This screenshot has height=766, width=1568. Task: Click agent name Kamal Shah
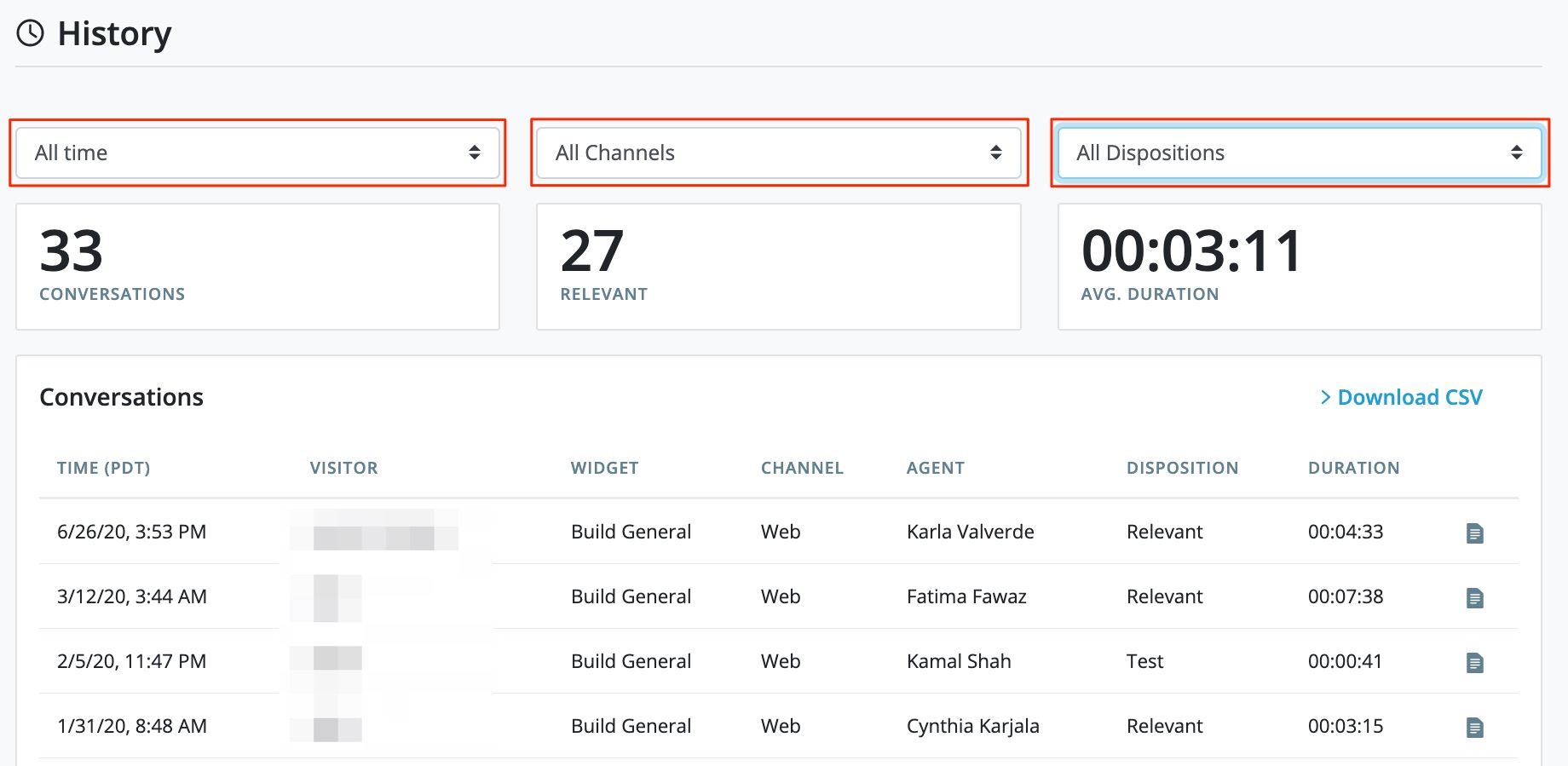(x=959, y=661)
